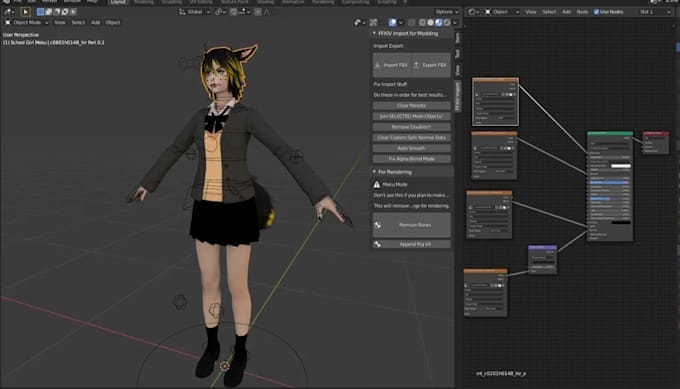Adjust the long blue slider on green node

[609, 183]
